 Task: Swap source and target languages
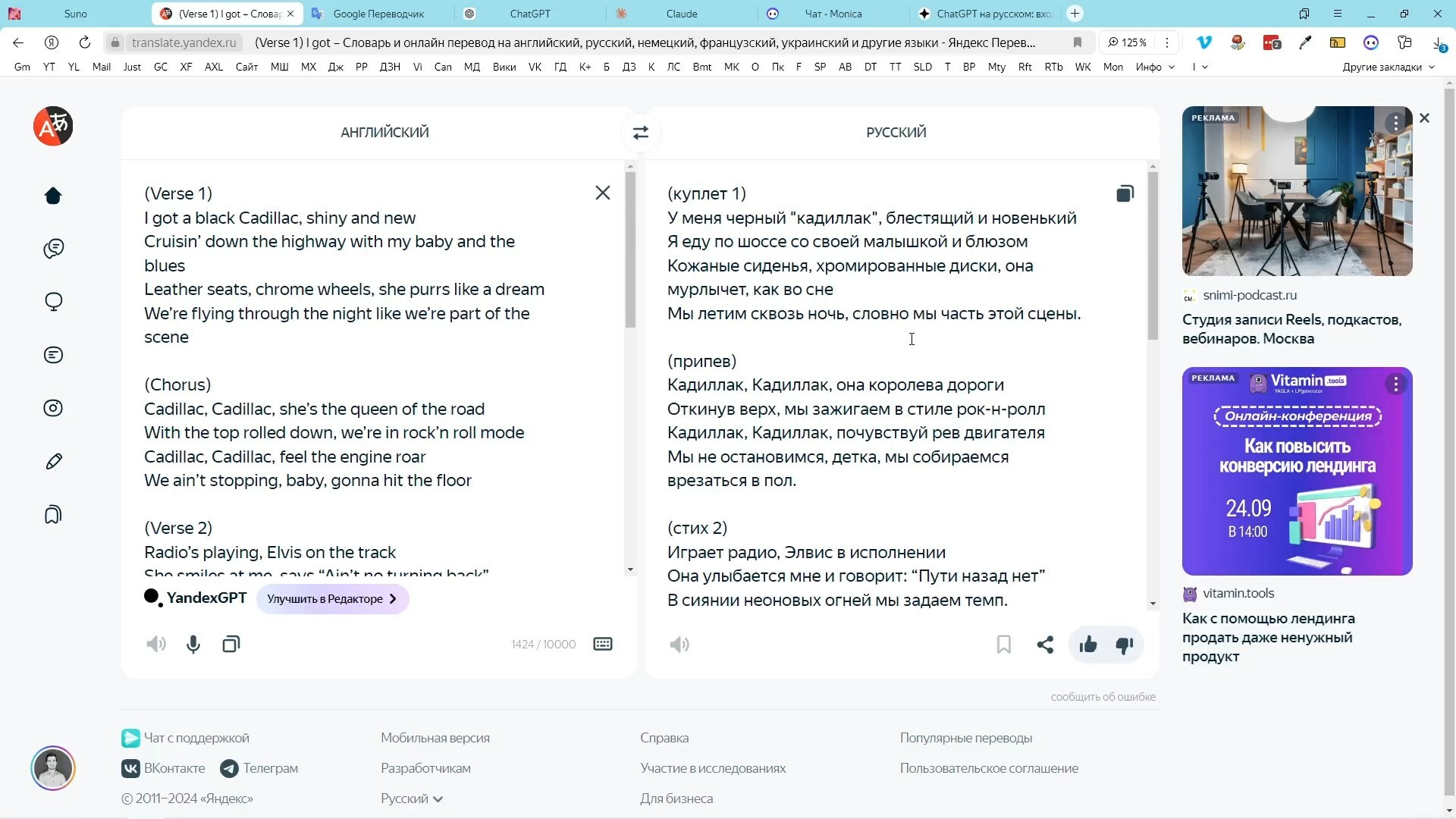point(641,133)
